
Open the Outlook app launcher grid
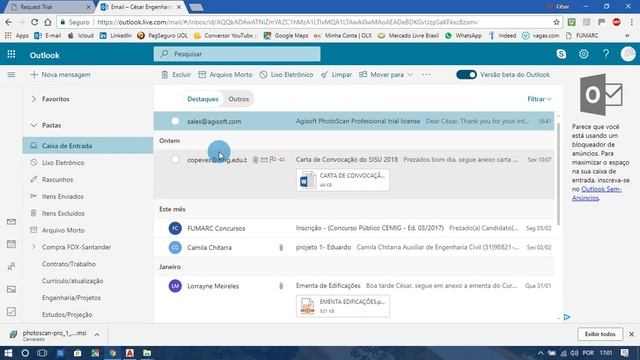(x=11, y=54)
